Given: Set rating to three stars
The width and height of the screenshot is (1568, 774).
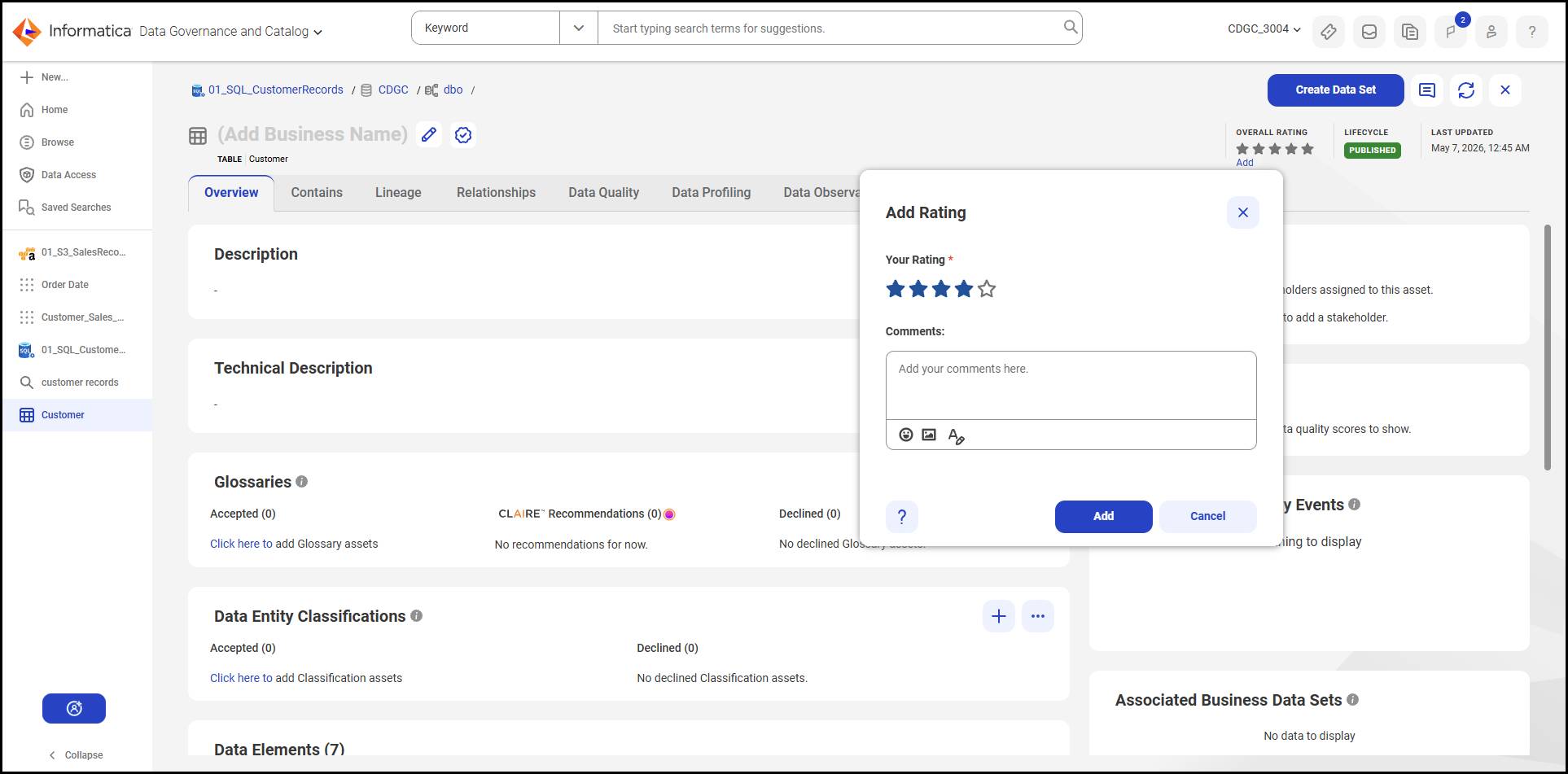Looking at the screenshot, I should [x=941, y=289].
